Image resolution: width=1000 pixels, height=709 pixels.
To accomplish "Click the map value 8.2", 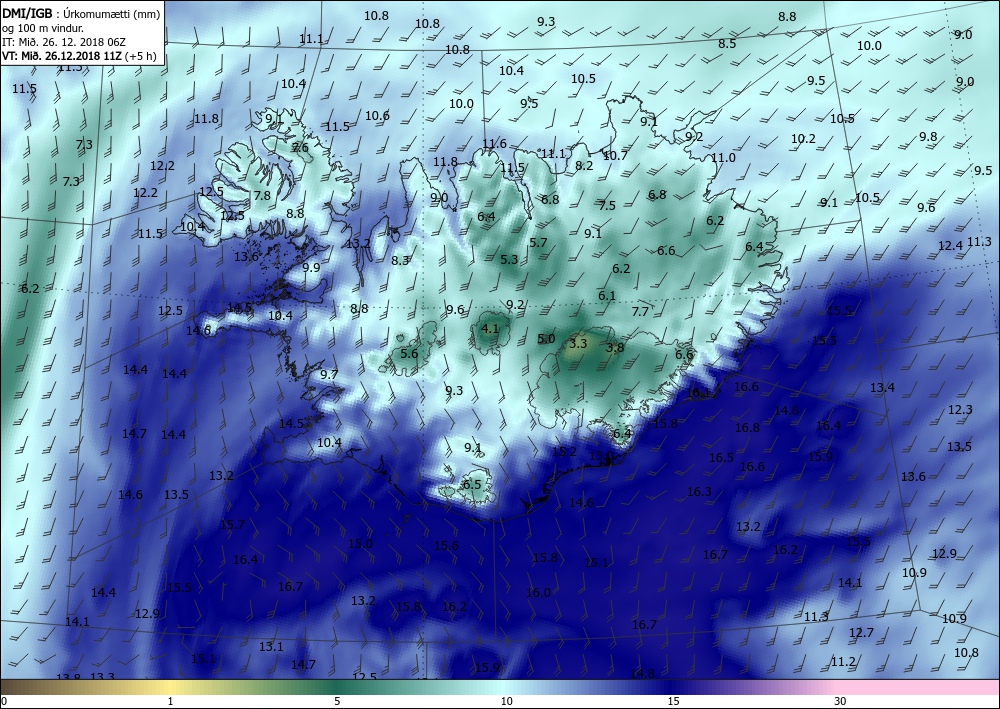I will (x=584, y=165).
